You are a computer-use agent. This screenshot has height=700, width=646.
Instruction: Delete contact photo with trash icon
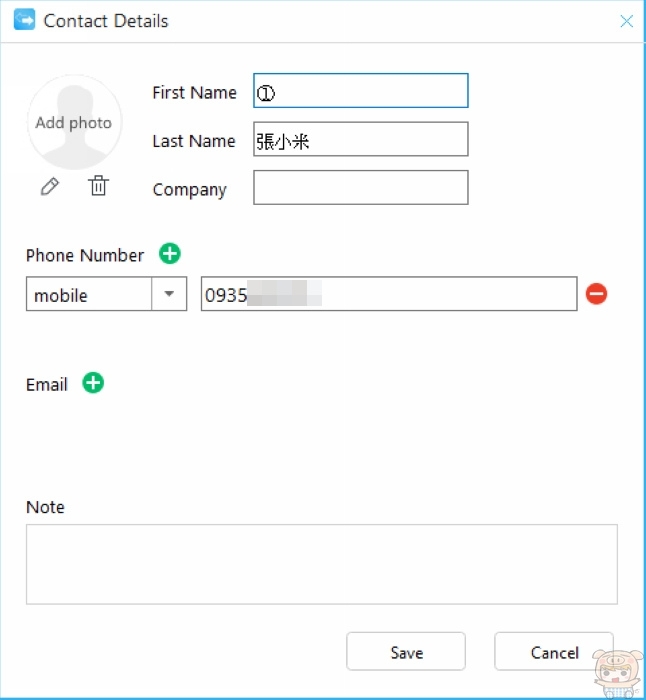[x=98, y=186]
